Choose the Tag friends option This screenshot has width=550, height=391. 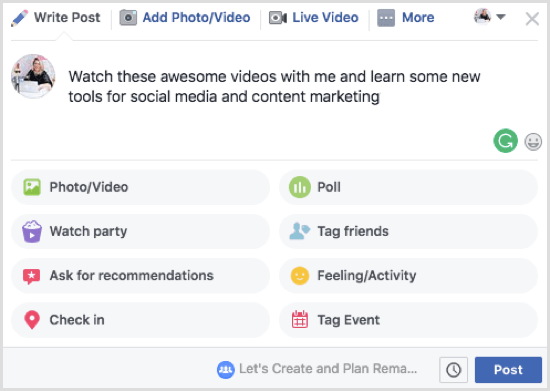click(408, 231)
